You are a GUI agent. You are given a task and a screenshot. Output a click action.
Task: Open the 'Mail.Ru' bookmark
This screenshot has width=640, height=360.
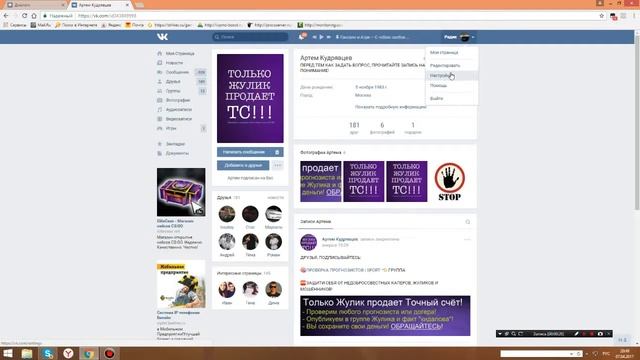click(41, 25)
